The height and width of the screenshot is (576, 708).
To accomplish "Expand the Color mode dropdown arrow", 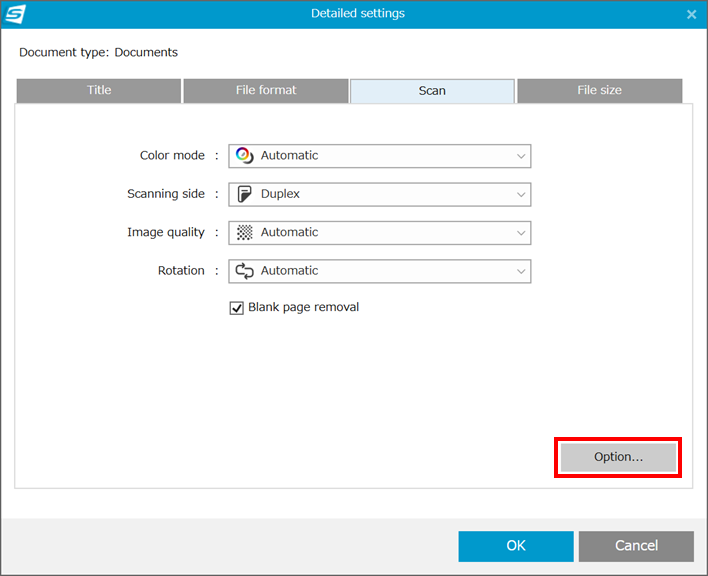I will 521,156.
